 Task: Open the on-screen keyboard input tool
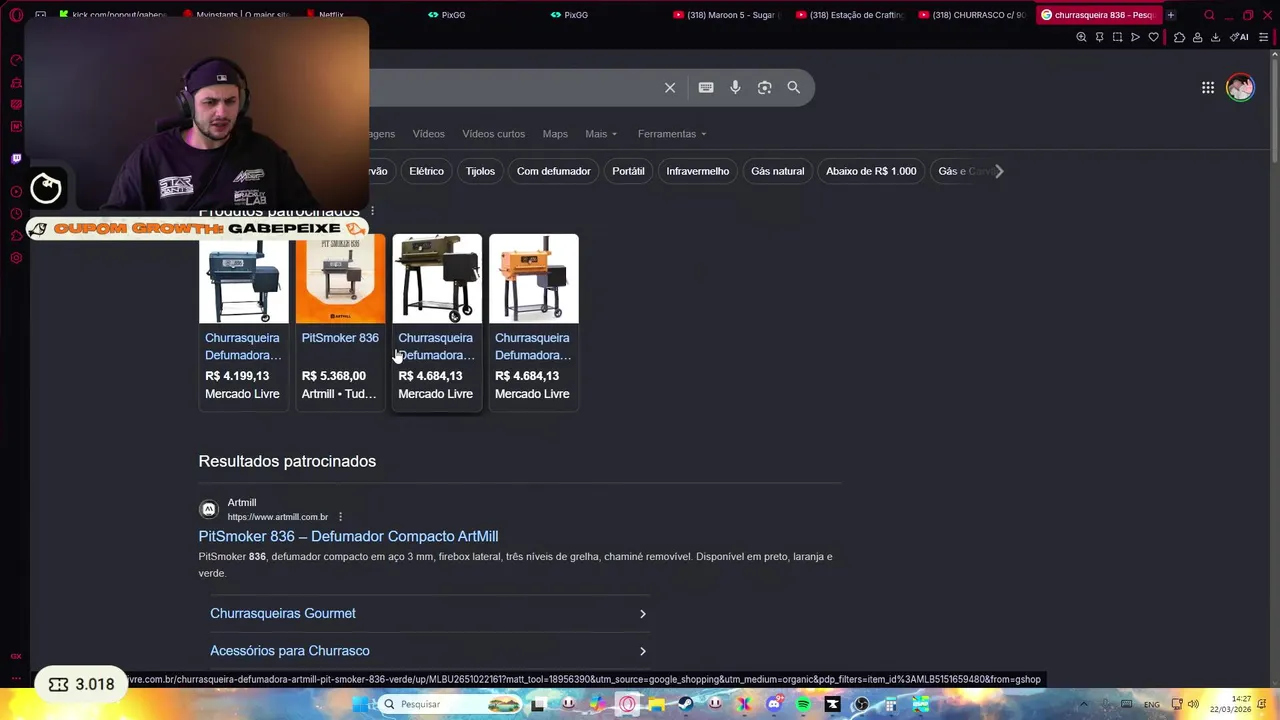[x=706, y=88]
